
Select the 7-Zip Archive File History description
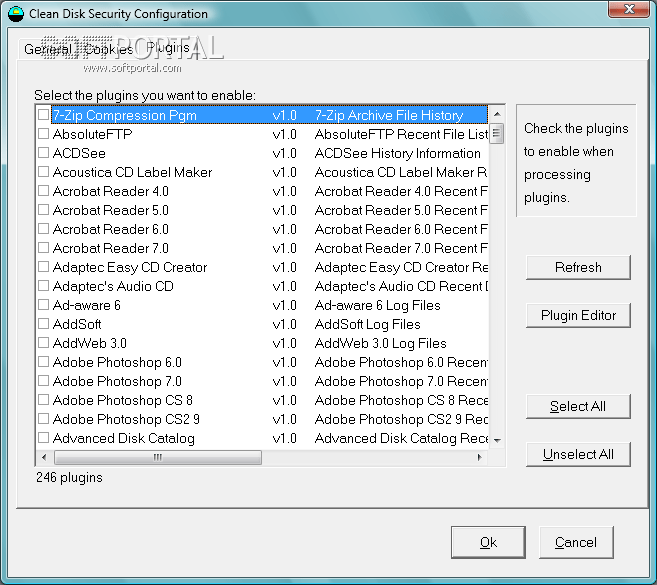(389, 115)
